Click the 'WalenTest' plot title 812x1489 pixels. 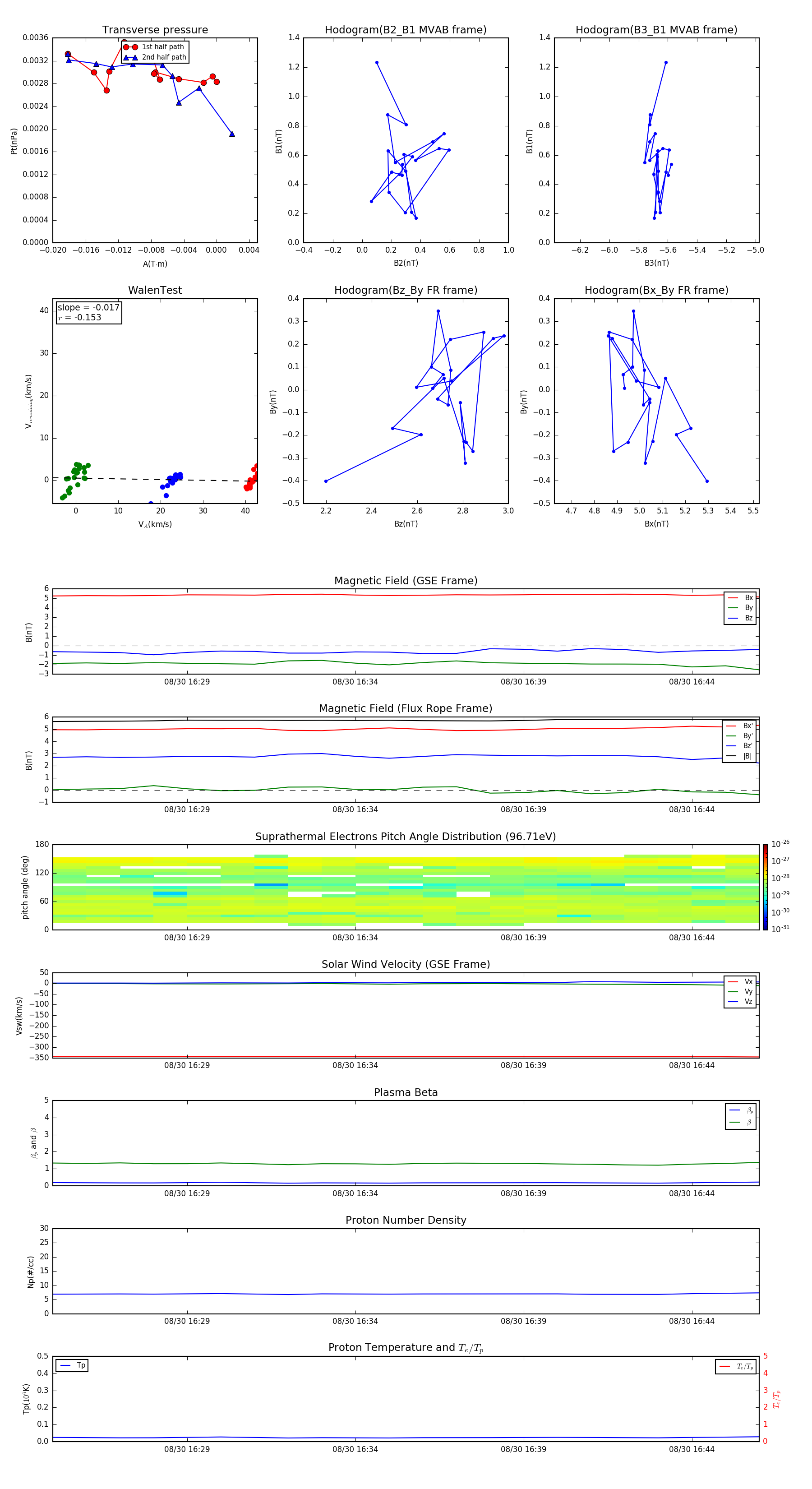click(155, 290)
